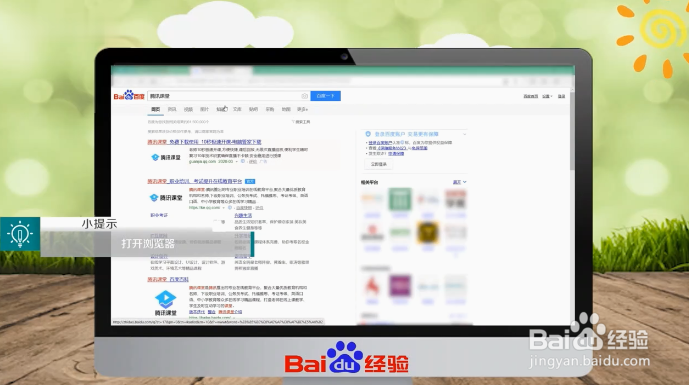The width and height of the screenshot is (689, 385).
Task: Go to 百度首页 link at top right
Action: tap(531, 96)
